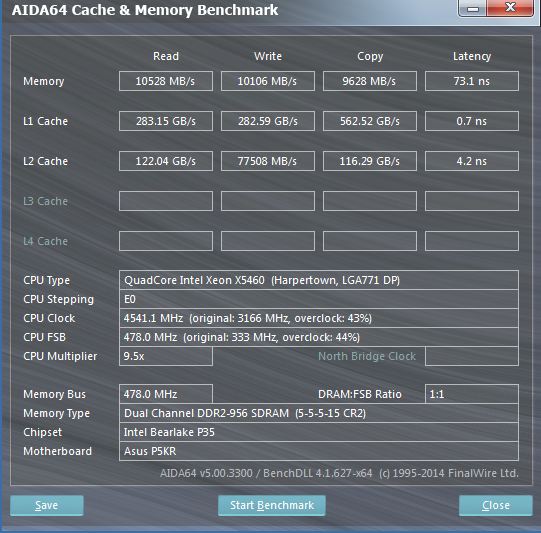Save the benchmark results
The image size is (541, 533).
click(47, 505)
